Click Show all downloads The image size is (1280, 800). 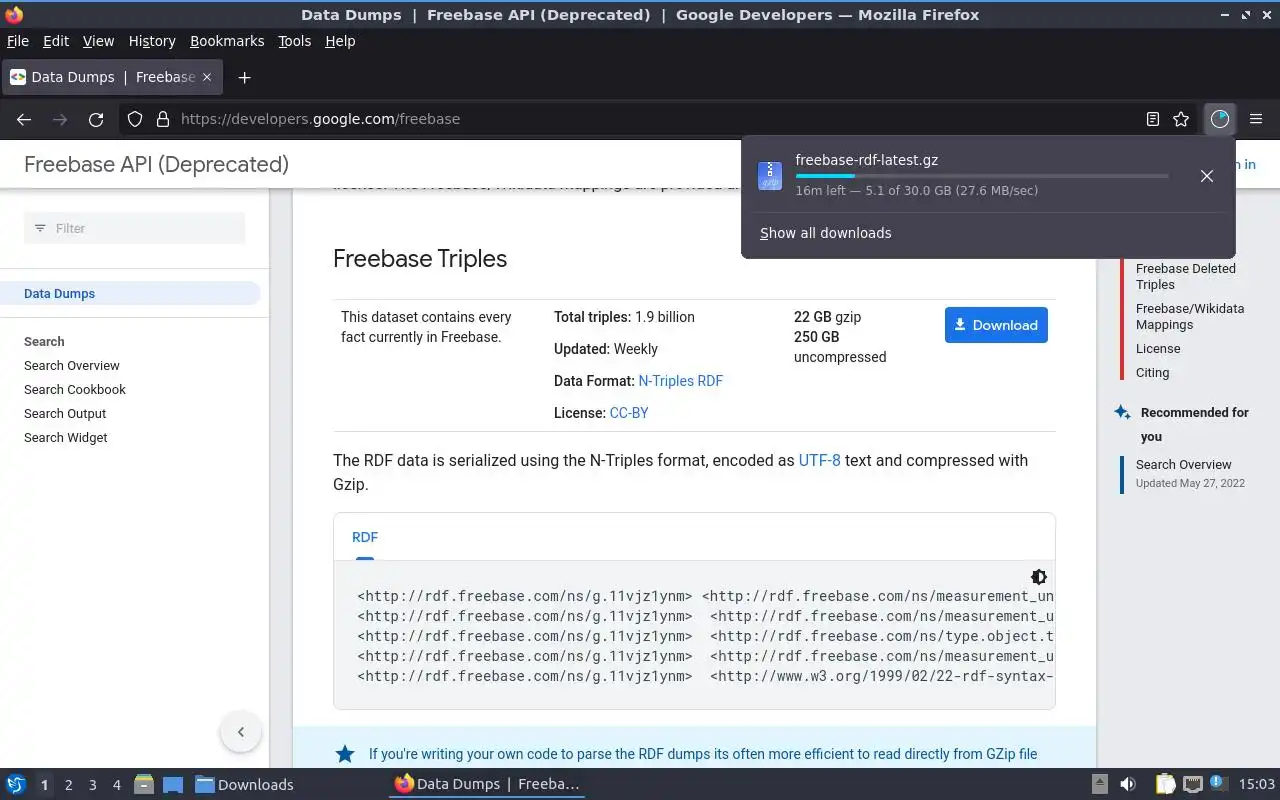click(x=826, y=233)
